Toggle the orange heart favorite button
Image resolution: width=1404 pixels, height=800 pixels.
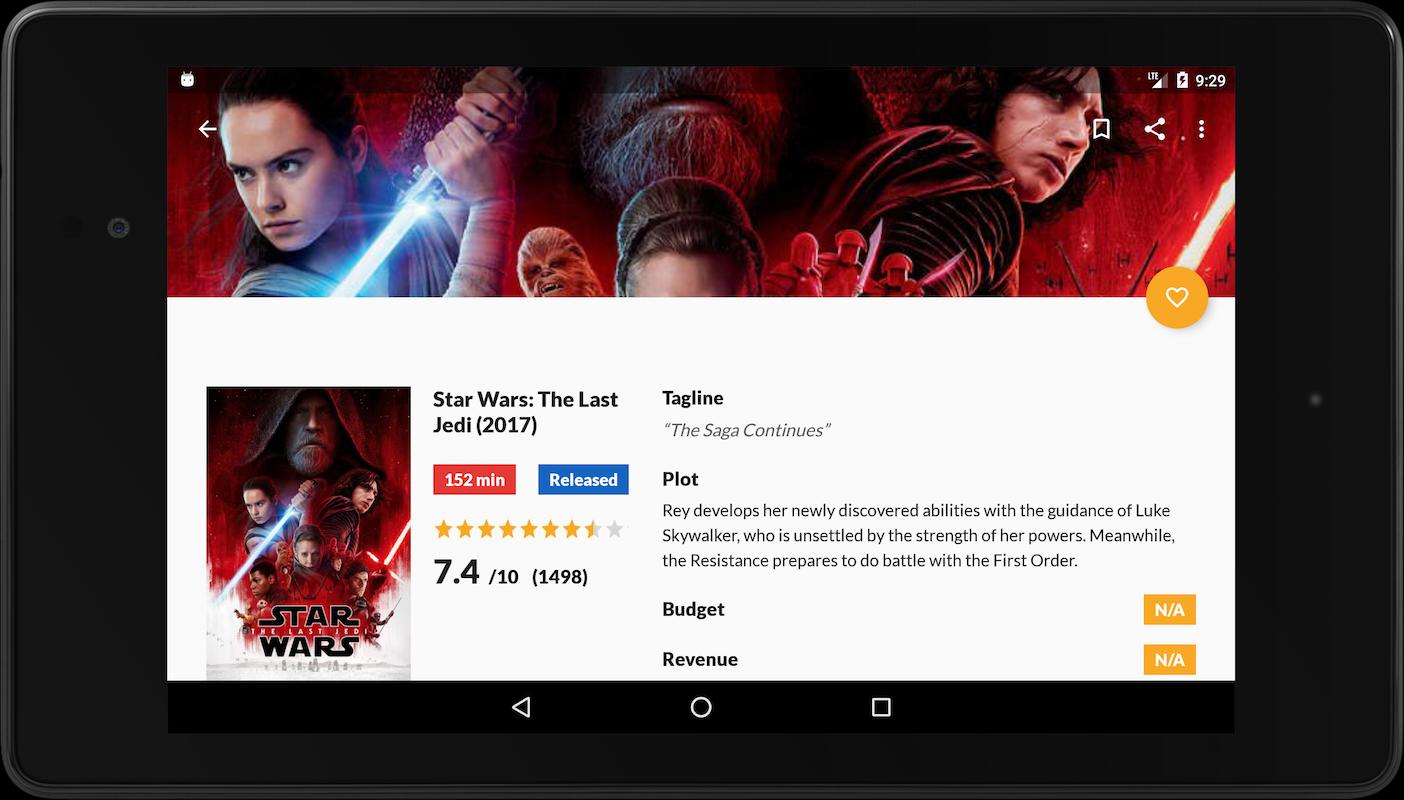[x=1176, y=297]
